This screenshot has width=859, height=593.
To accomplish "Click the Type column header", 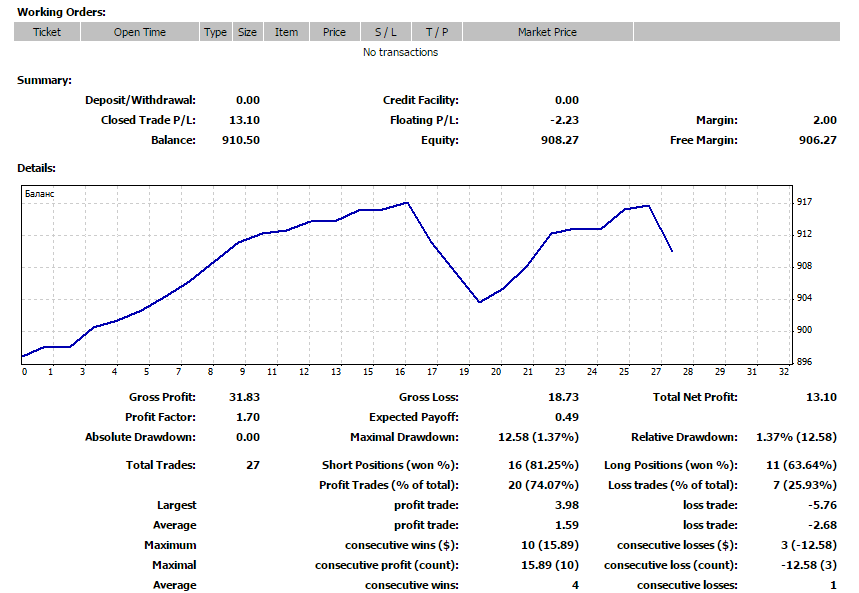I will [215, 32].
